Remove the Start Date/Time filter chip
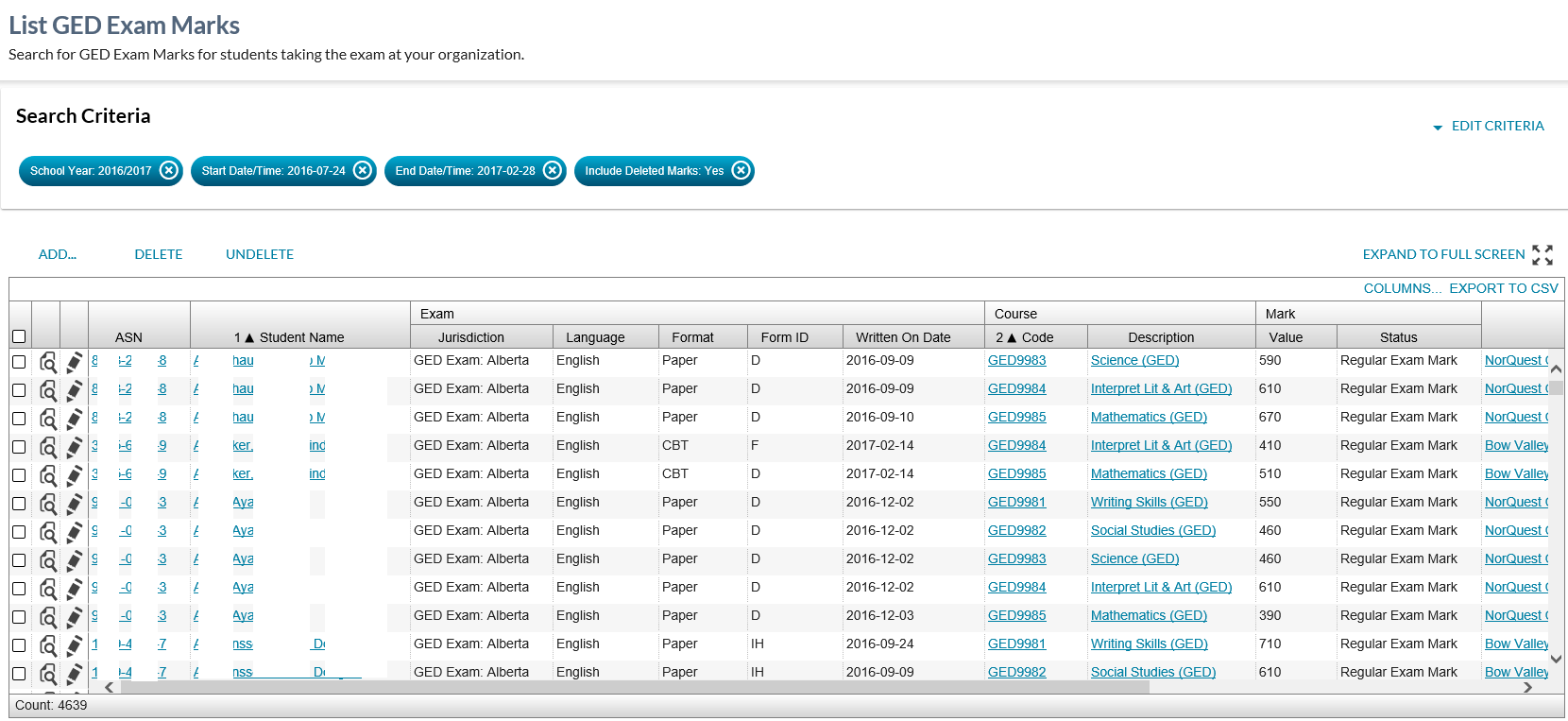Image resolution: width=1568 pixels, height=721 pixels. [x=363, y=170]
